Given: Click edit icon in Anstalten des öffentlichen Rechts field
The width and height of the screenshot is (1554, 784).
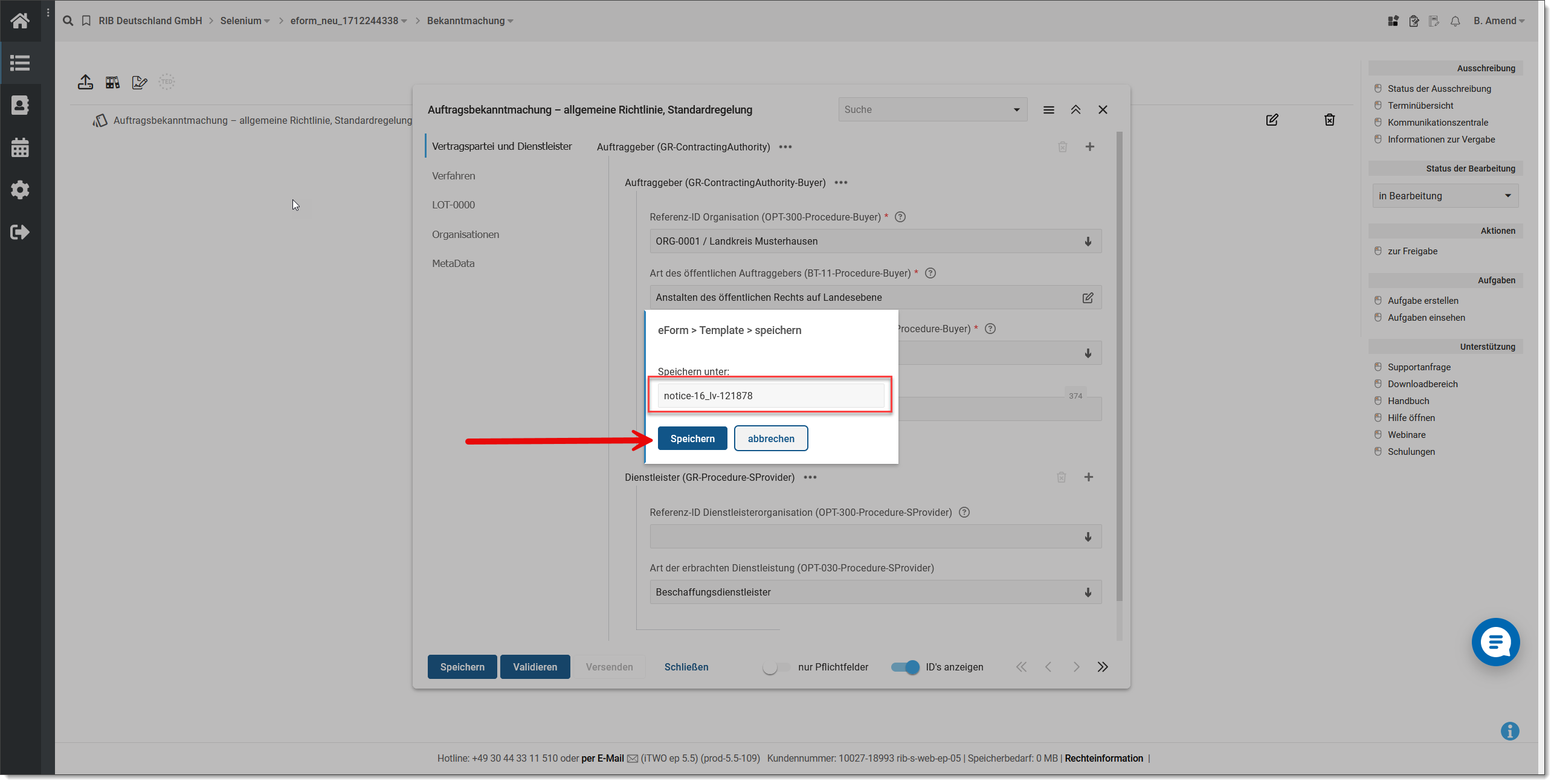Looking at the screenshot, I should (1088, 298).
